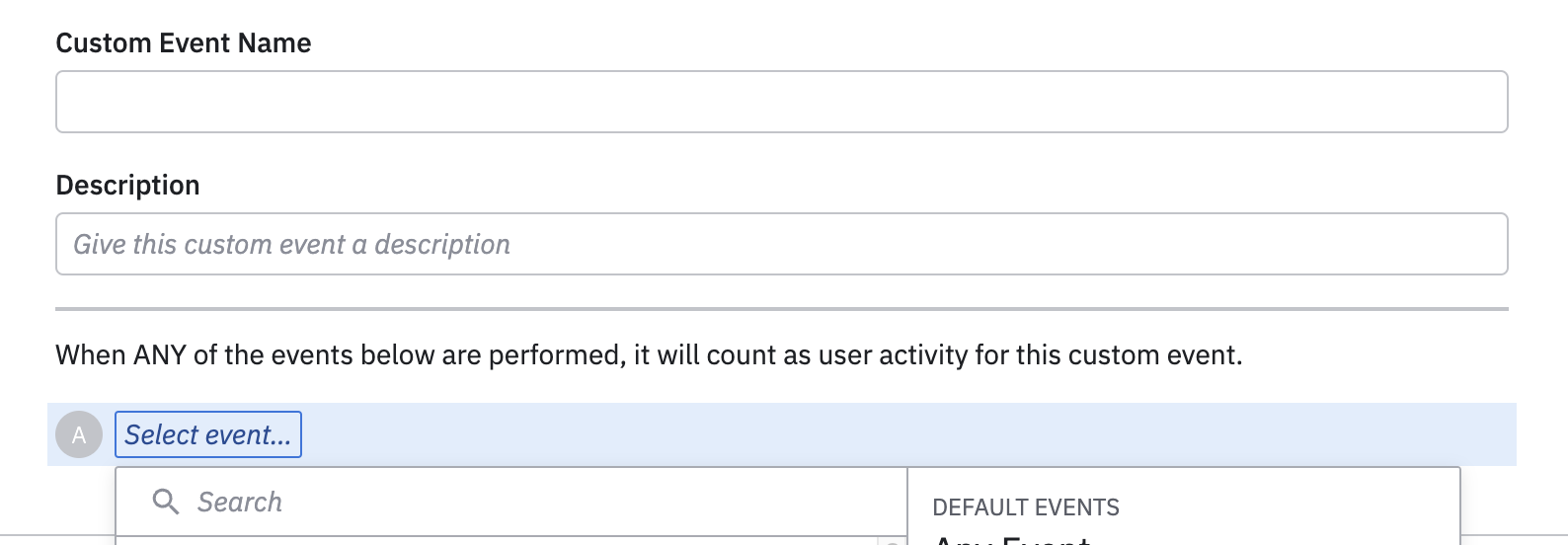Click the scrollbar edge below the search box
Viewport: 1568px width, 545px height.
click(892, 541)
